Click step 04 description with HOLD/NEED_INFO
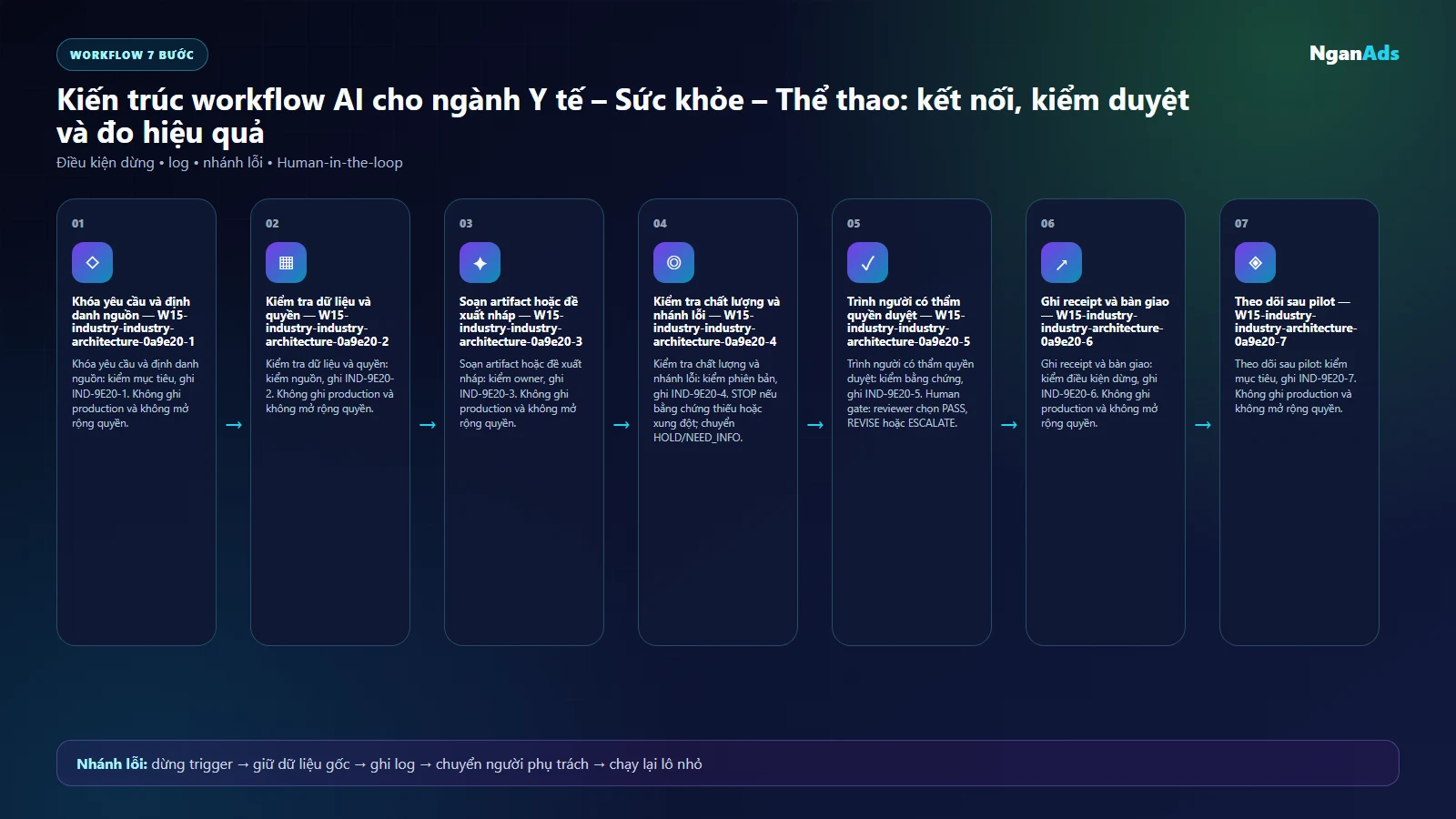The height and width of the screenshot is (819, 1456). point(715,401)
